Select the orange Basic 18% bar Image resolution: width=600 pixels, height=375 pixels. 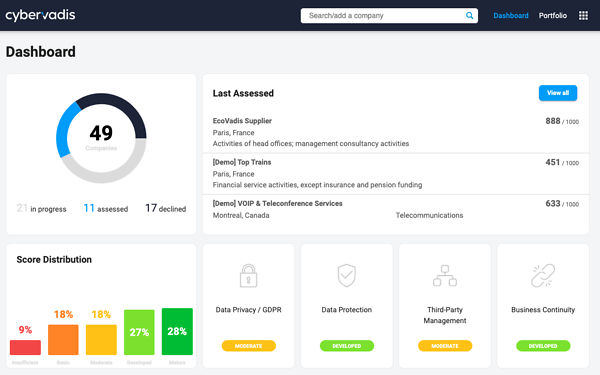coord(63,340)
